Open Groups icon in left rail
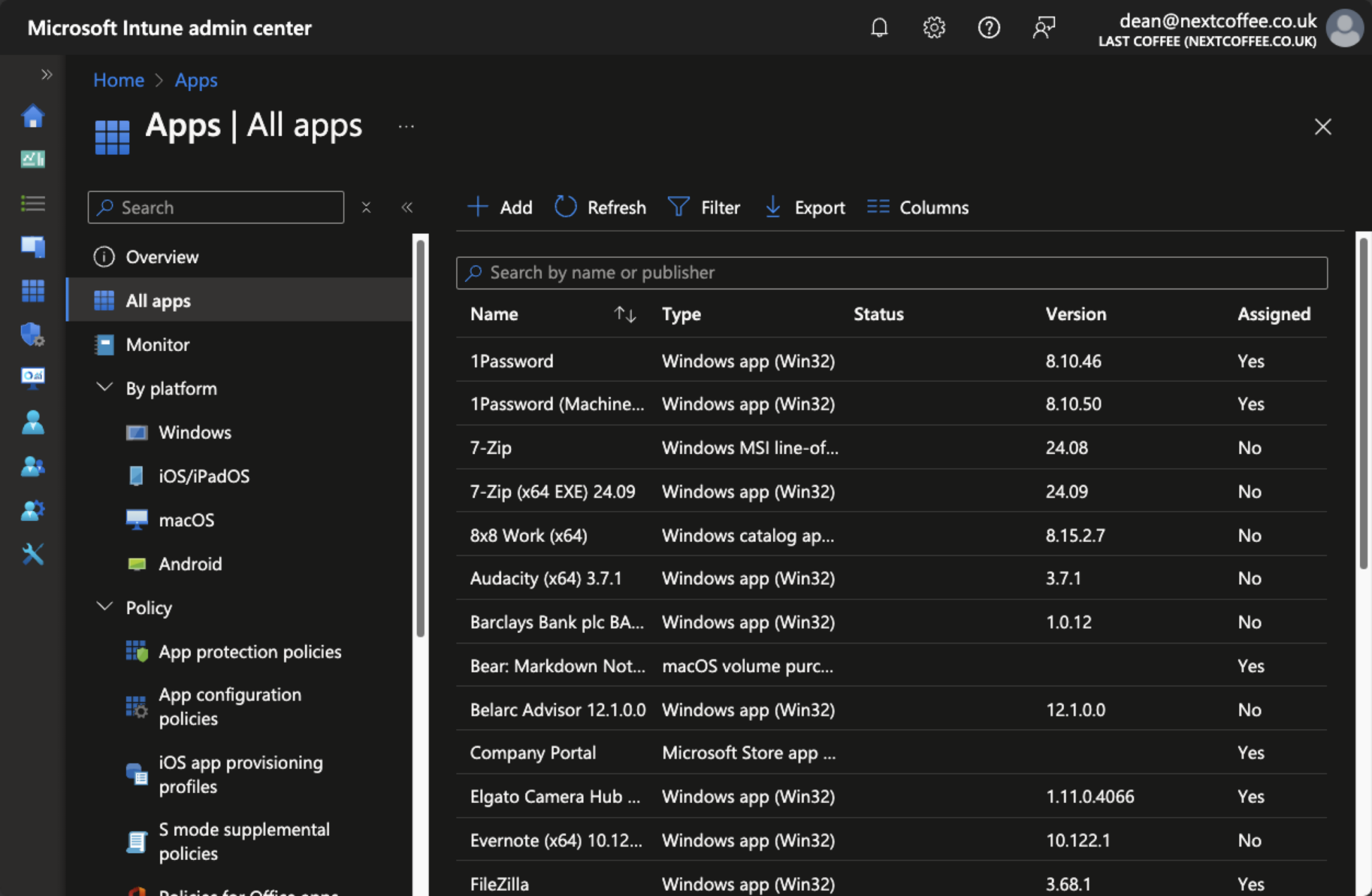This screenshot has width=1372, height=896. coord(33,466)
